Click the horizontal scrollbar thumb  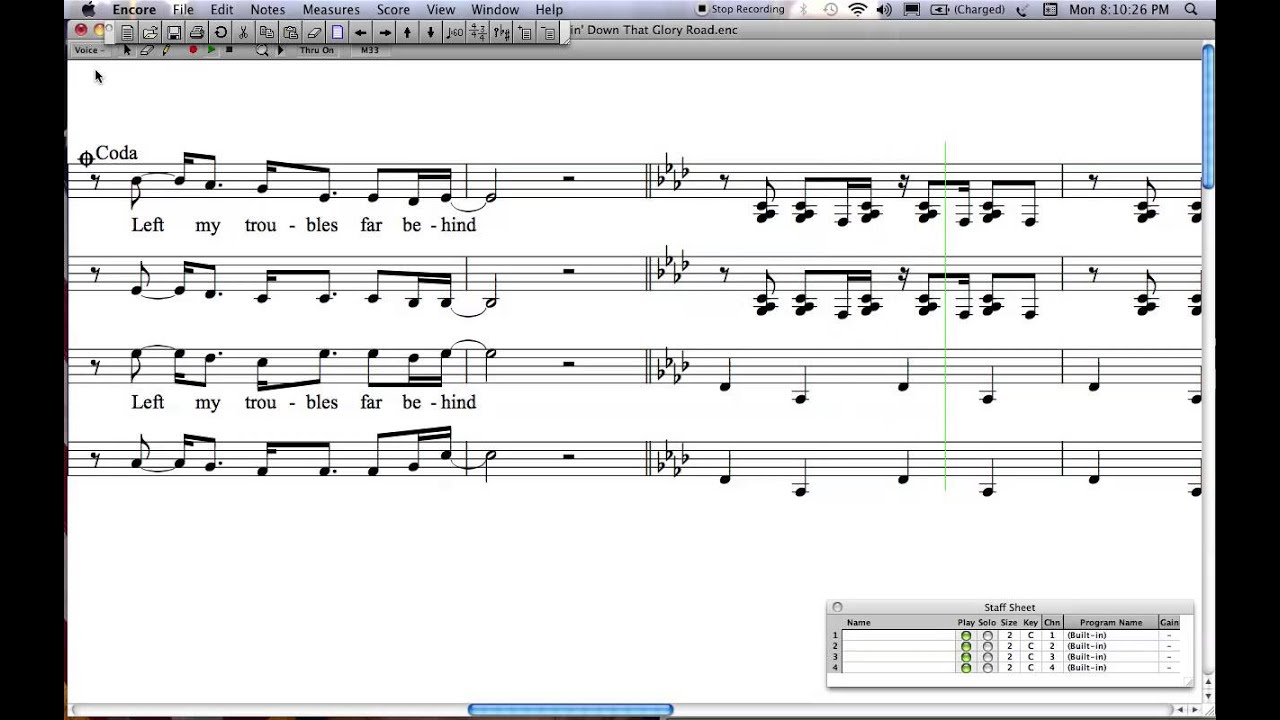click(570, 710)
